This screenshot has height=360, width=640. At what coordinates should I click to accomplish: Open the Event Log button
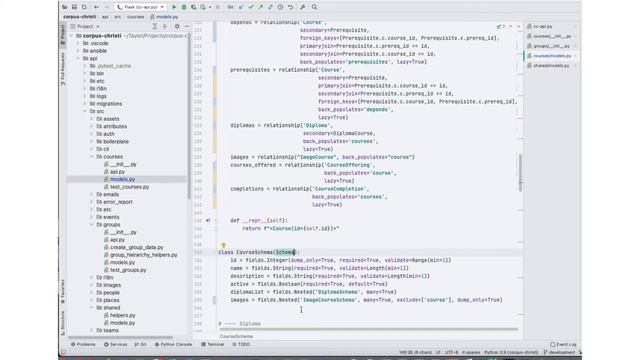pyautogui.click(x=563, y=344)
